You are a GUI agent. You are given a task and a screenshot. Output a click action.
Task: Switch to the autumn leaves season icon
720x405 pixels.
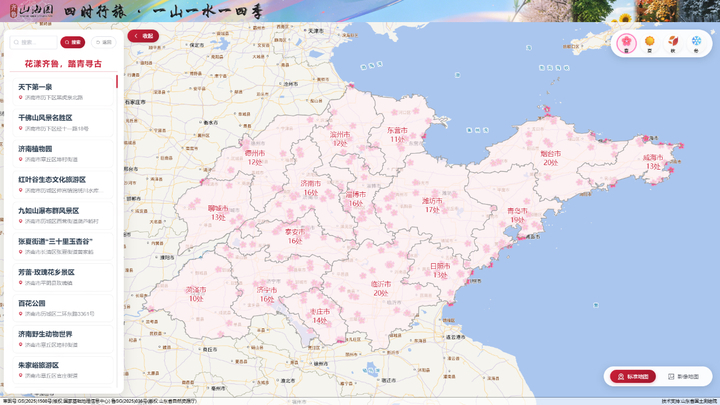click(x=673, y=44)
